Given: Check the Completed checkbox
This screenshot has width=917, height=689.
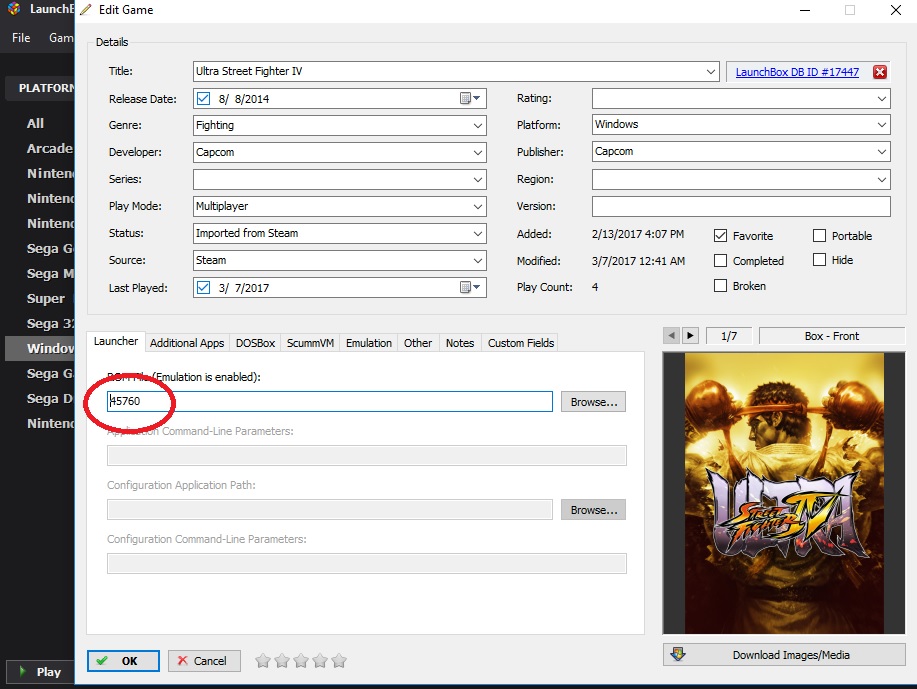Looking at the screenshot, I should tap(720, 260).
